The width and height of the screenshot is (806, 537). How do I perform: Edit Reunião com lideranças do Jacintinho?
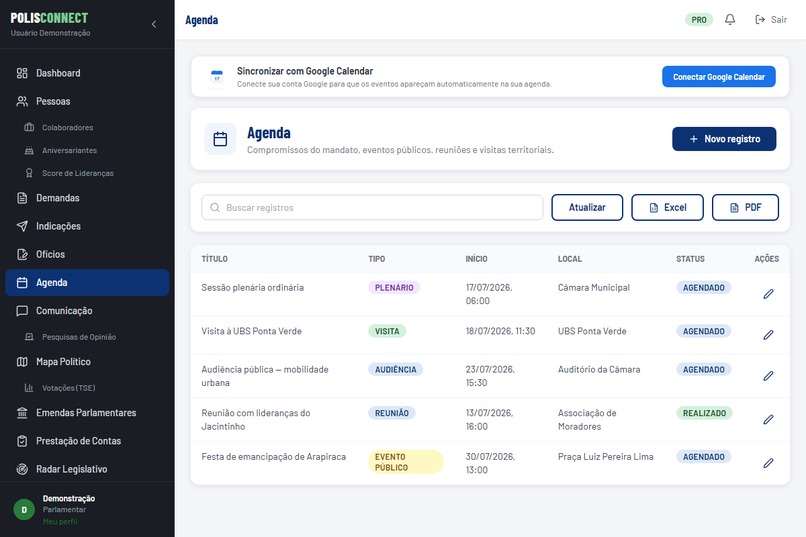768,420
